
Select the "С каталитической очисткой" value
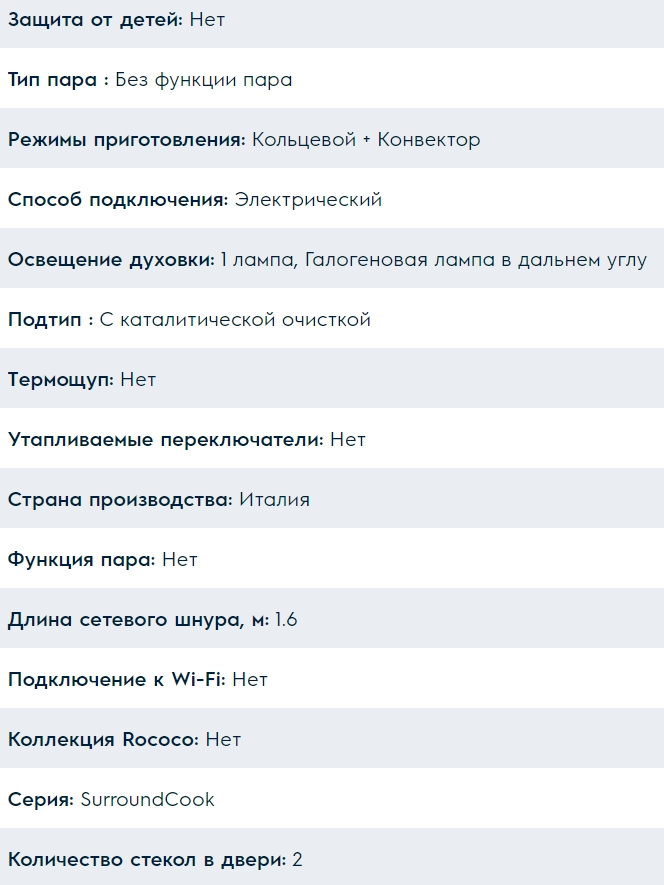(236, 320)
